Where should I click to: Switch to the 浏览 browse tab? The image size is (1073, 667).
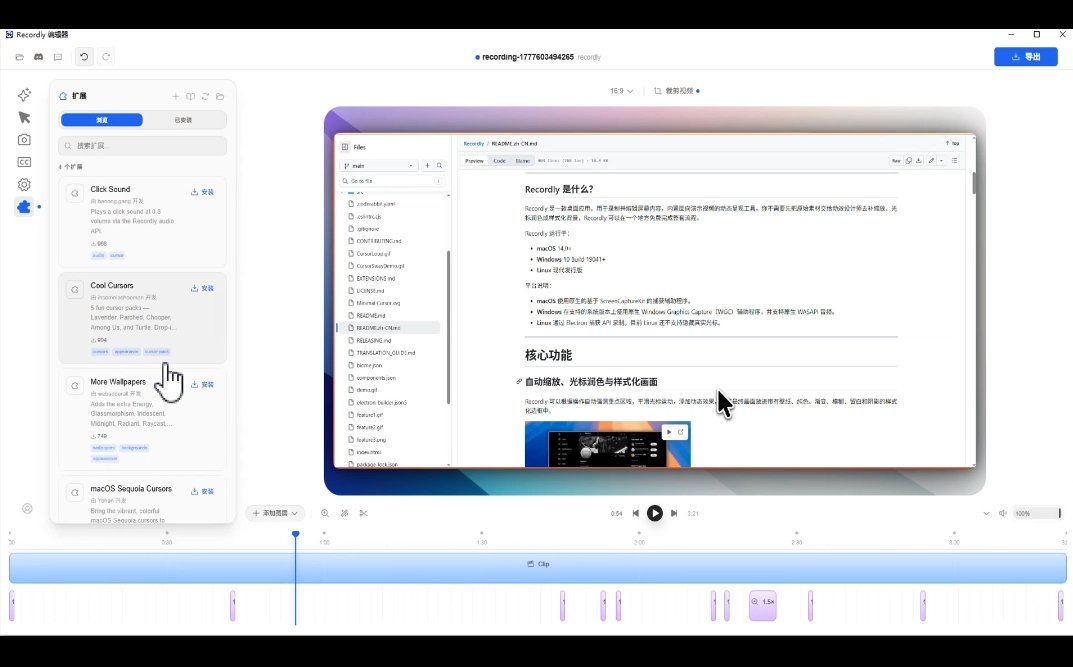click(101, 120)
